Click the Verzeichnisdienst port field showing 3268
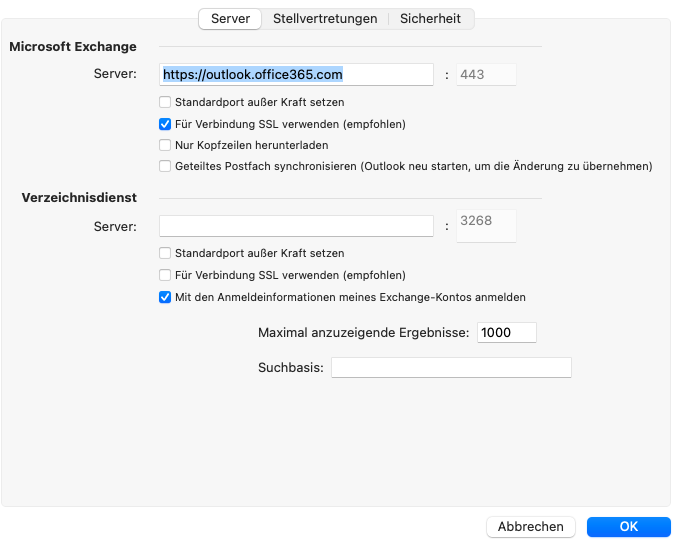Screen dimensions: 676x548 pos(486,225)
